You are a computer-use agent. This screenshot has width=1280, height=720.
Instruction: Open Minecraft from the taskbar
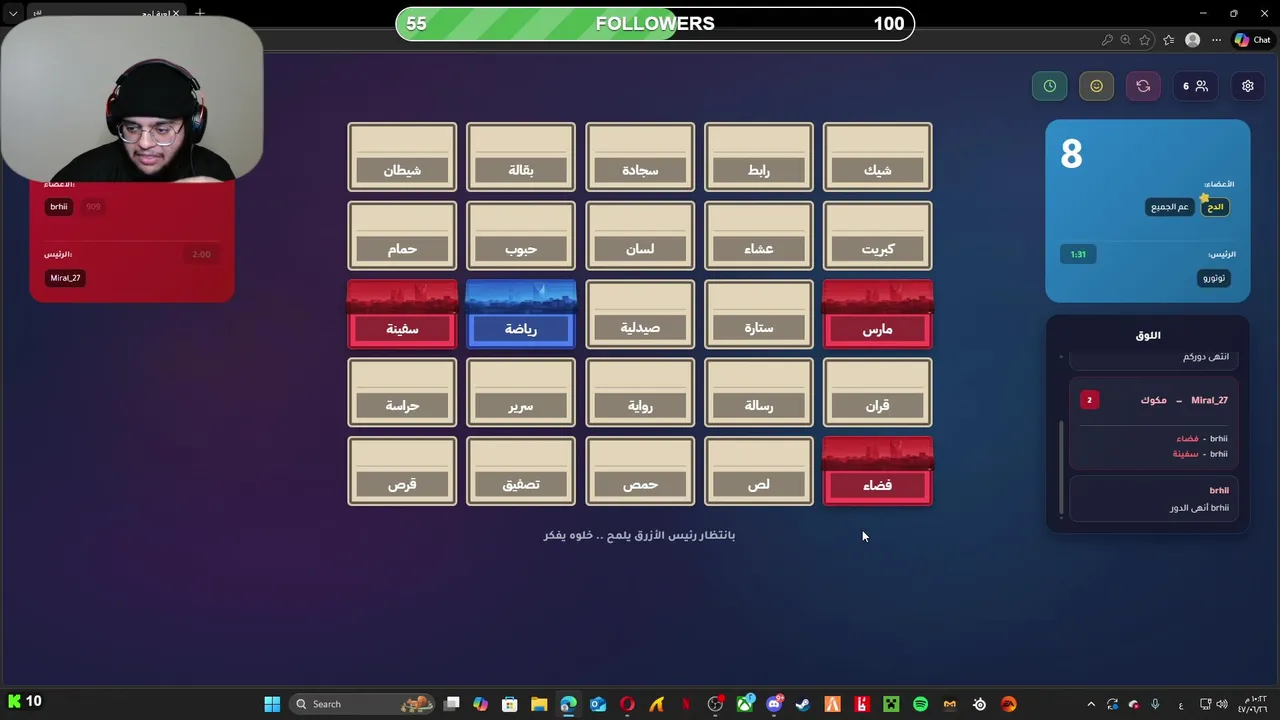pos(891,704)
